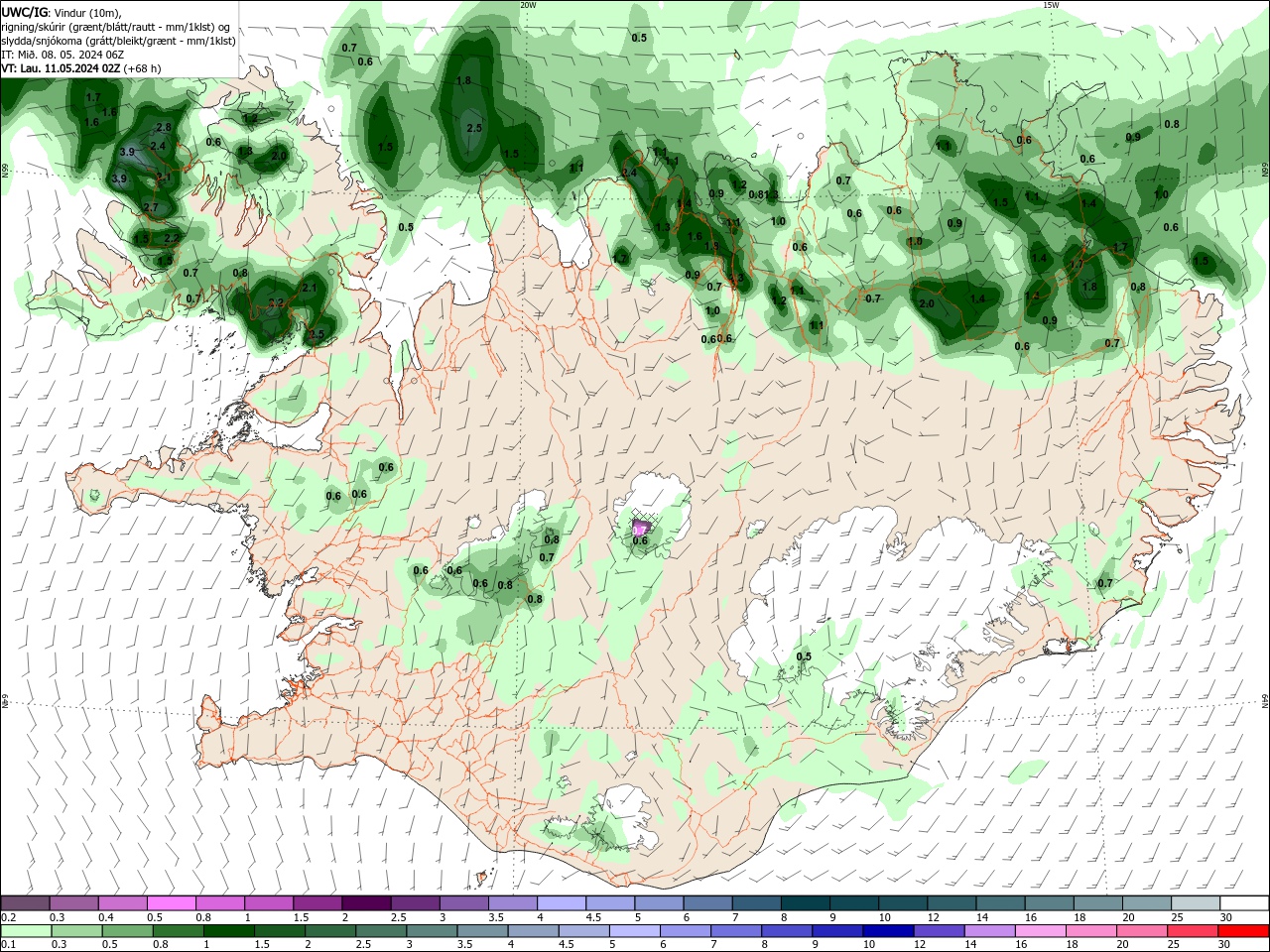Click the pink snow patch on the central glacier
1270x952 pixels.
(640, 528)
